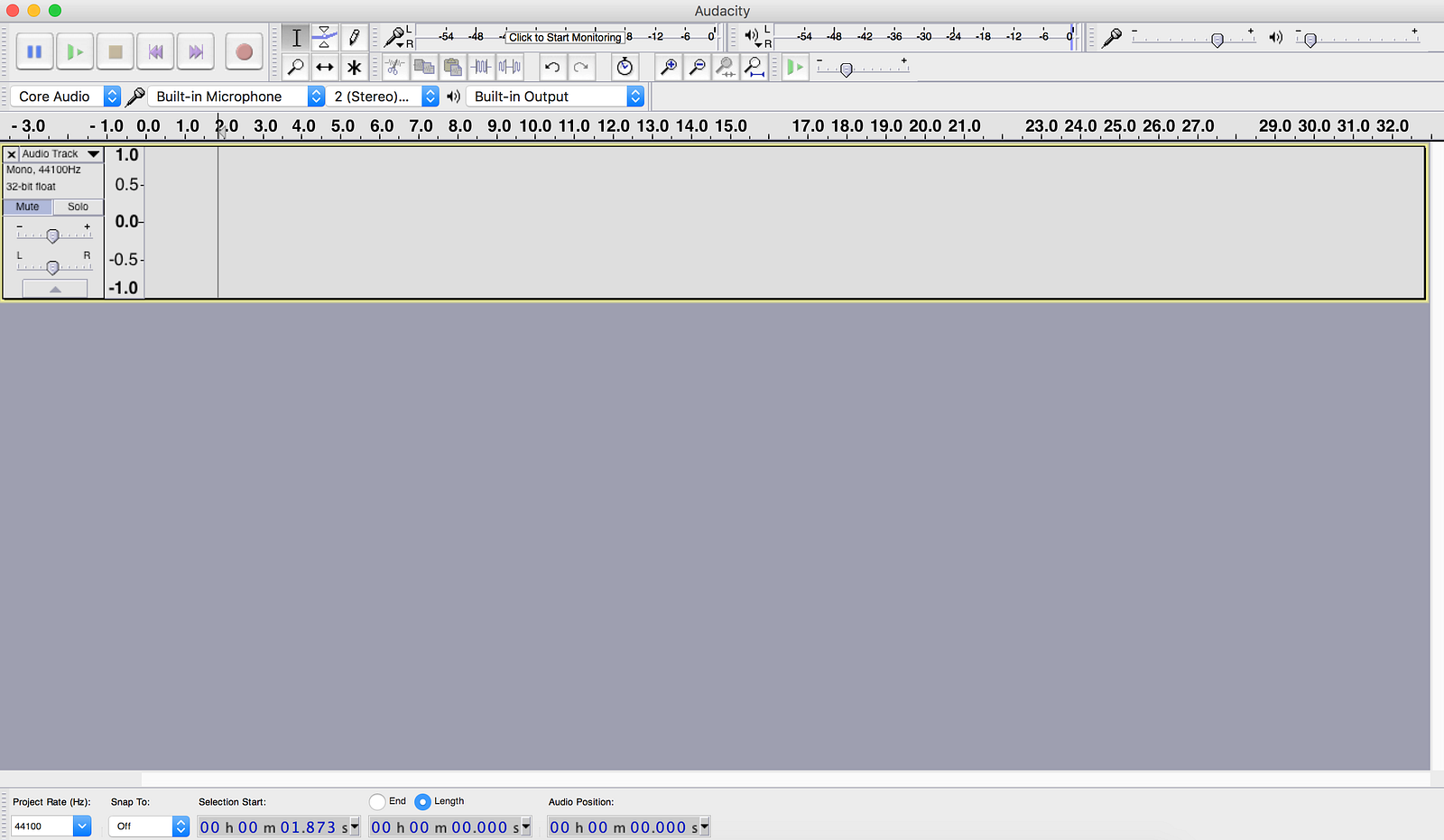
Task: Click the Trim audio icon
Action: tap(481, 67)
